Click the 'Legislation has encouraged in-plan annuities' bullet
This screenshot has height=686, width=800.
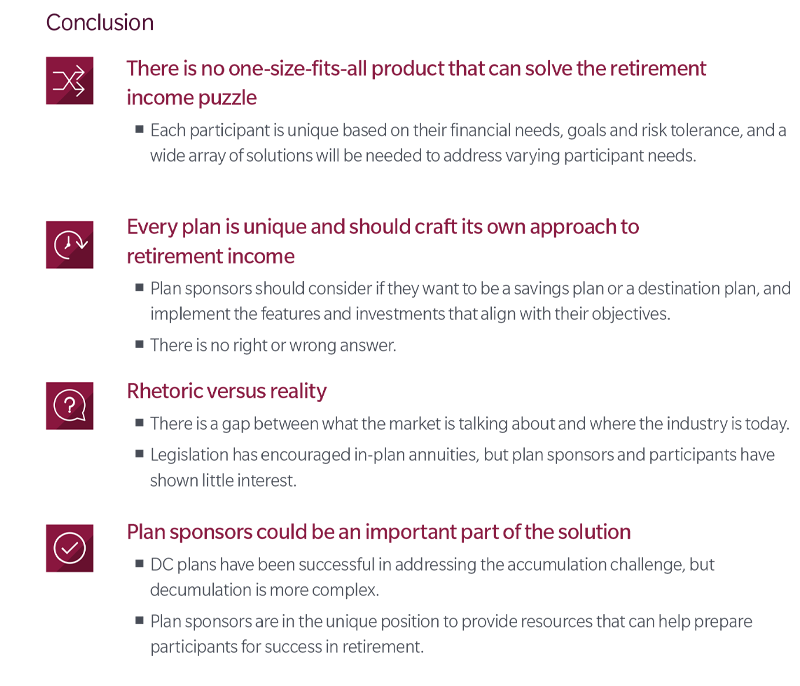click(x=462, y=467)
